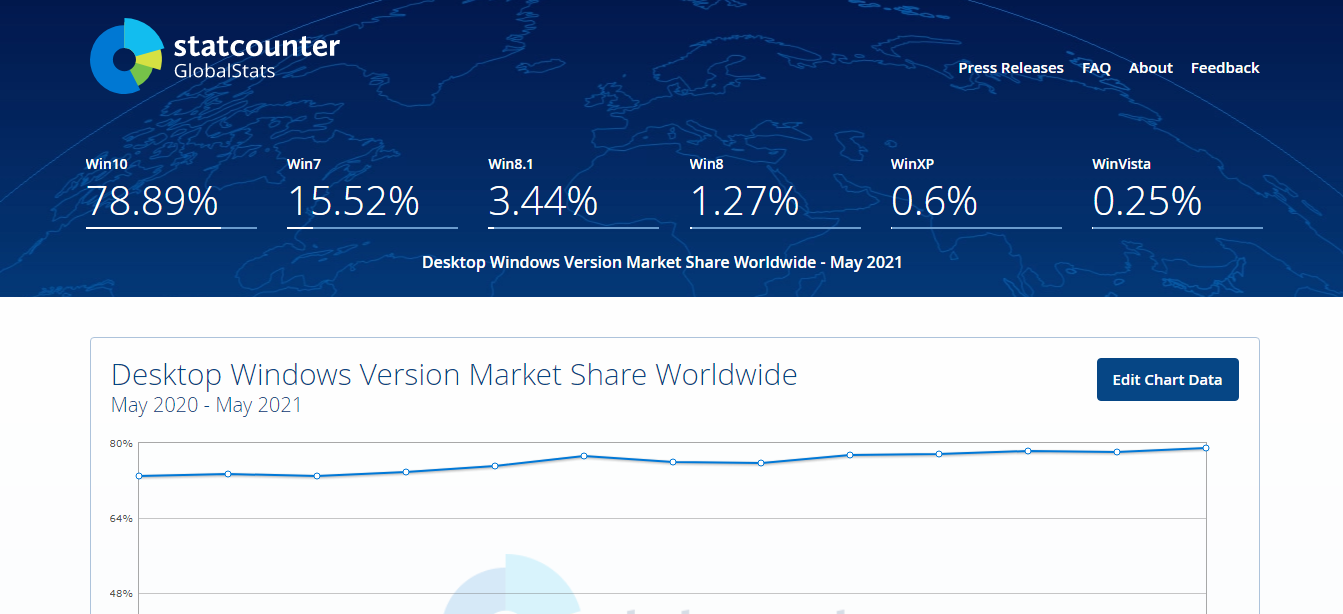The height and width of the screenshot is (614, 1343).
Task: Click the banner caption ending in May 2021
Action: click(x=662, y=262)
